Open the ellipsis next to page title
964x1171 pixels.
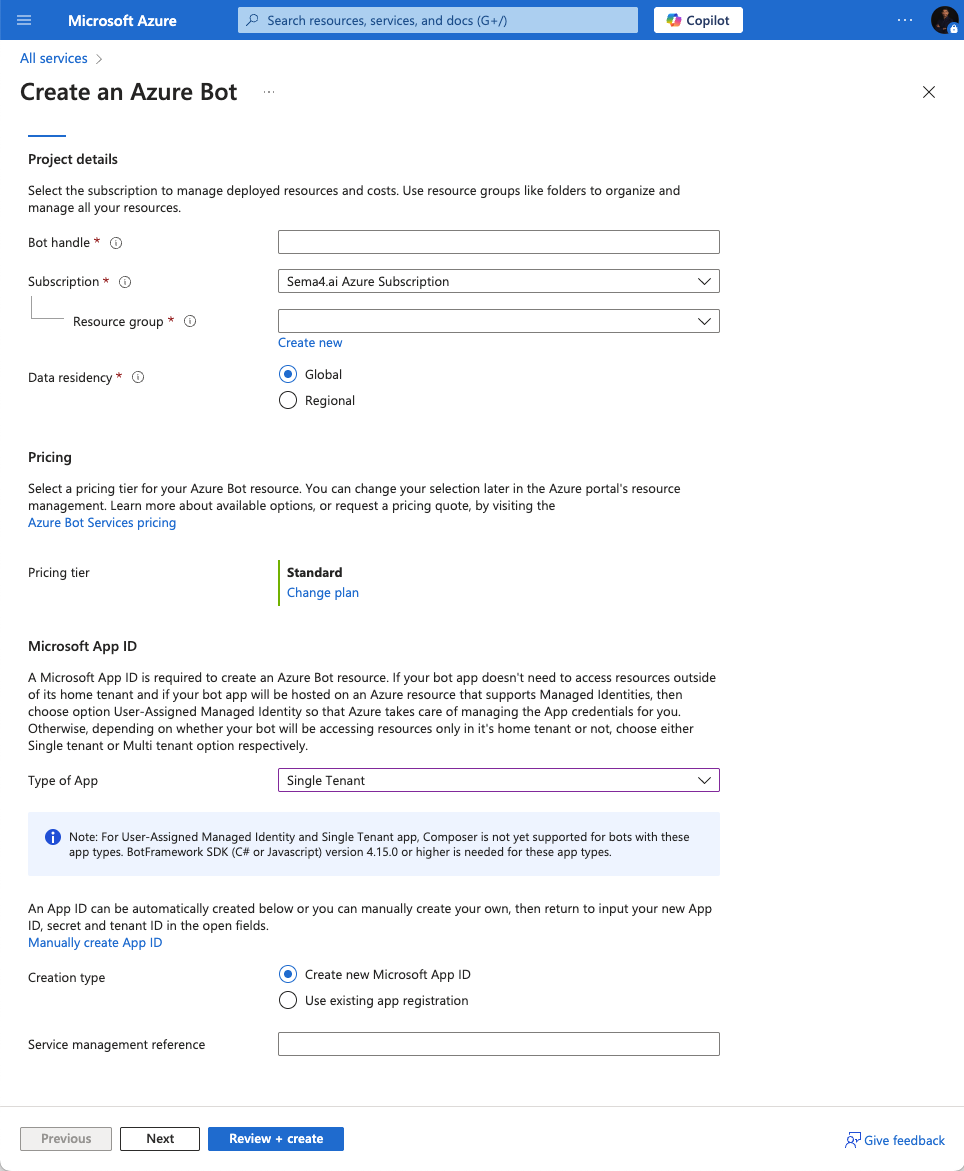pos(269,92)
